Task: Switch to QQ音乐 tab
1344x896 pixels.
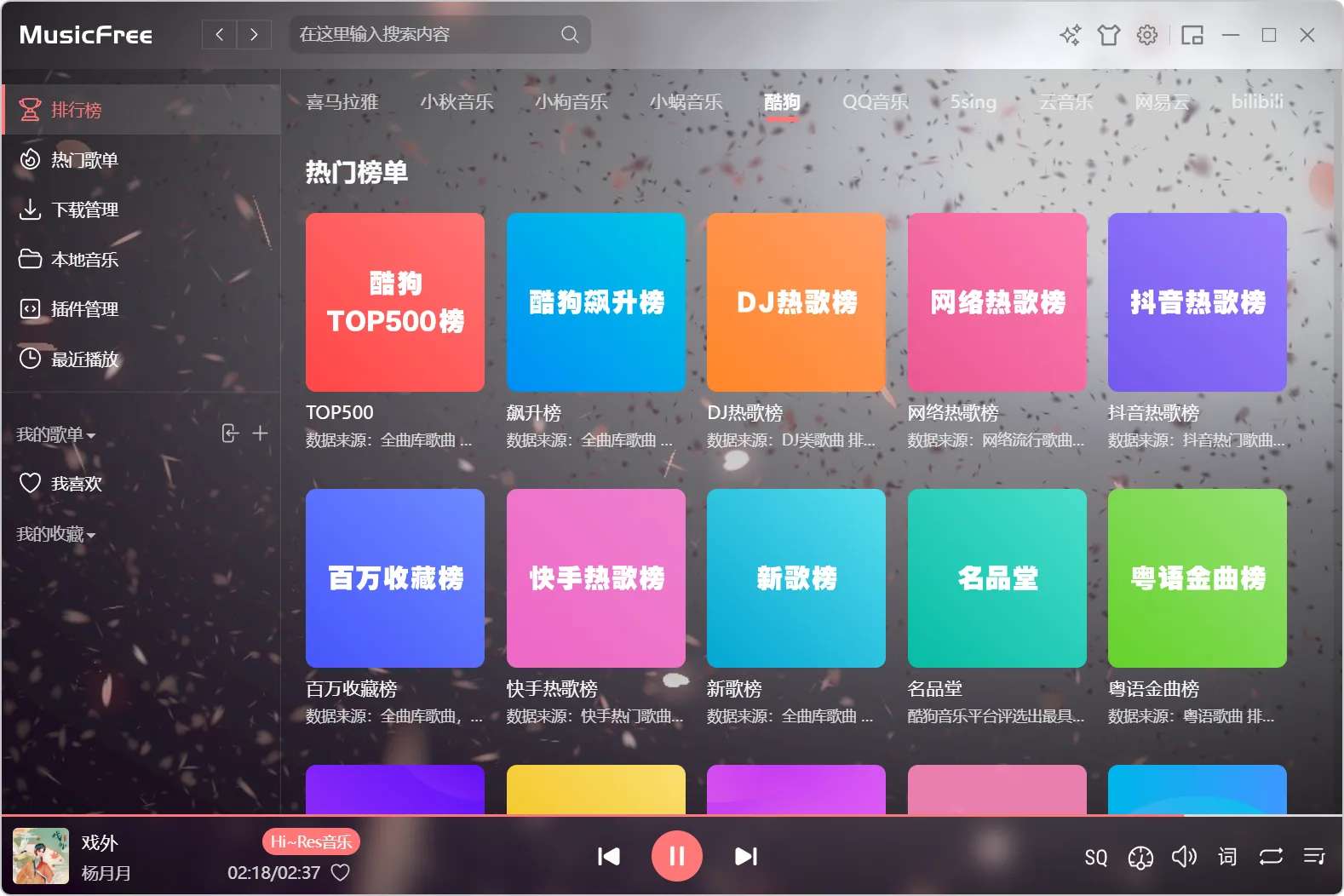Action: click(x=876, y=102)
